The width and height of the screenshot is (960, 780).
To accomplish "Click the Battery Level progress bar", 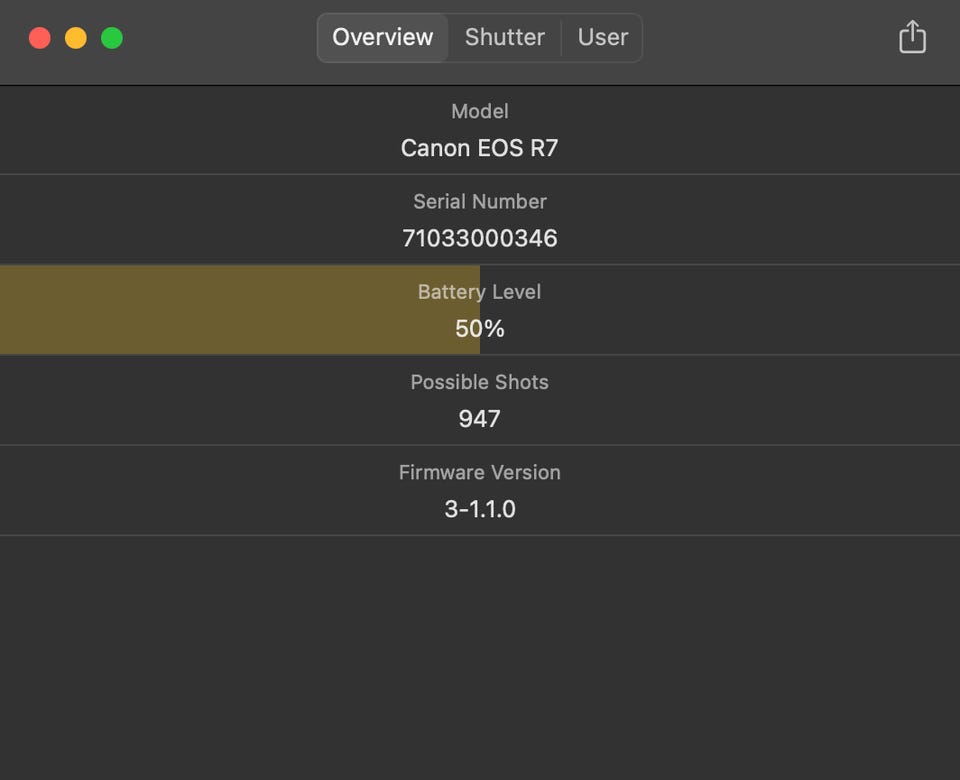I will pyautogui.click(x=480, y=310).
